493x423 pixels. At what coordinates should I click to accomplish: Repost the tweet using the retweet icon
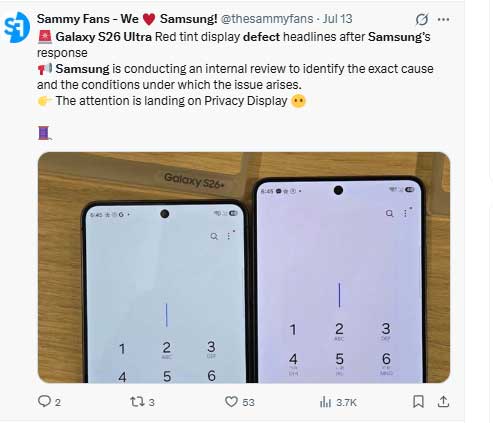tap(137, 402)
